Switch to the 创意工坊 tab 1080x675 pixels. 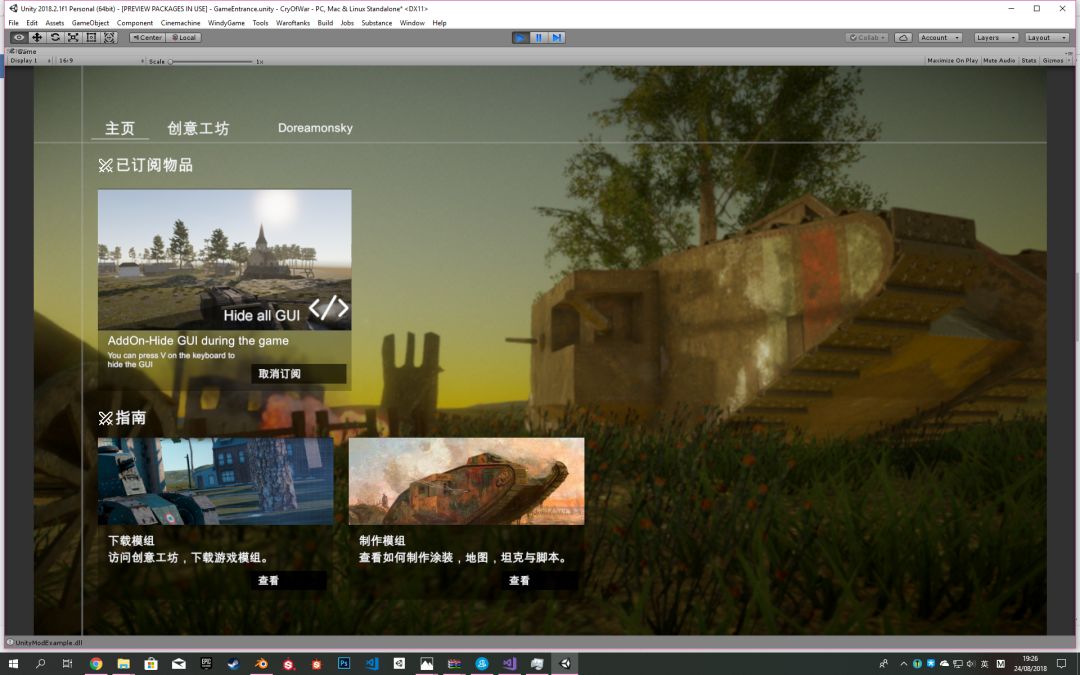[198, 128]
